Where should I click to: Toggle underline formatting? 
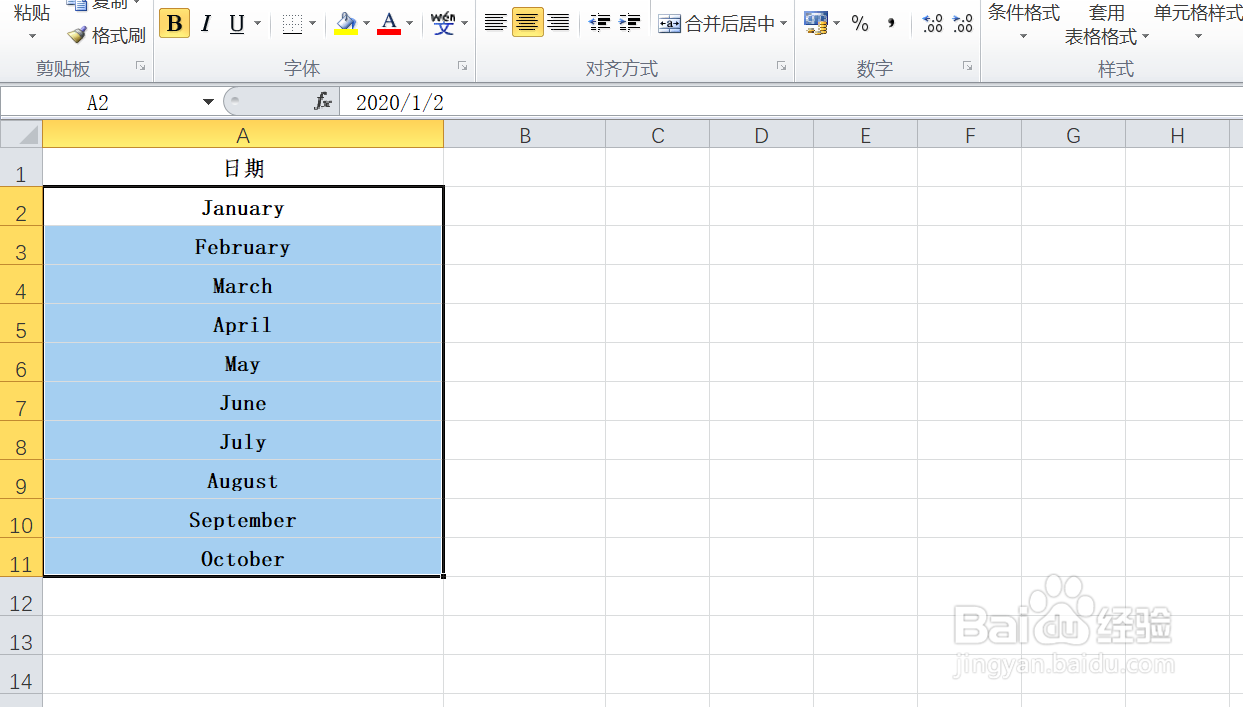[237, 23]
